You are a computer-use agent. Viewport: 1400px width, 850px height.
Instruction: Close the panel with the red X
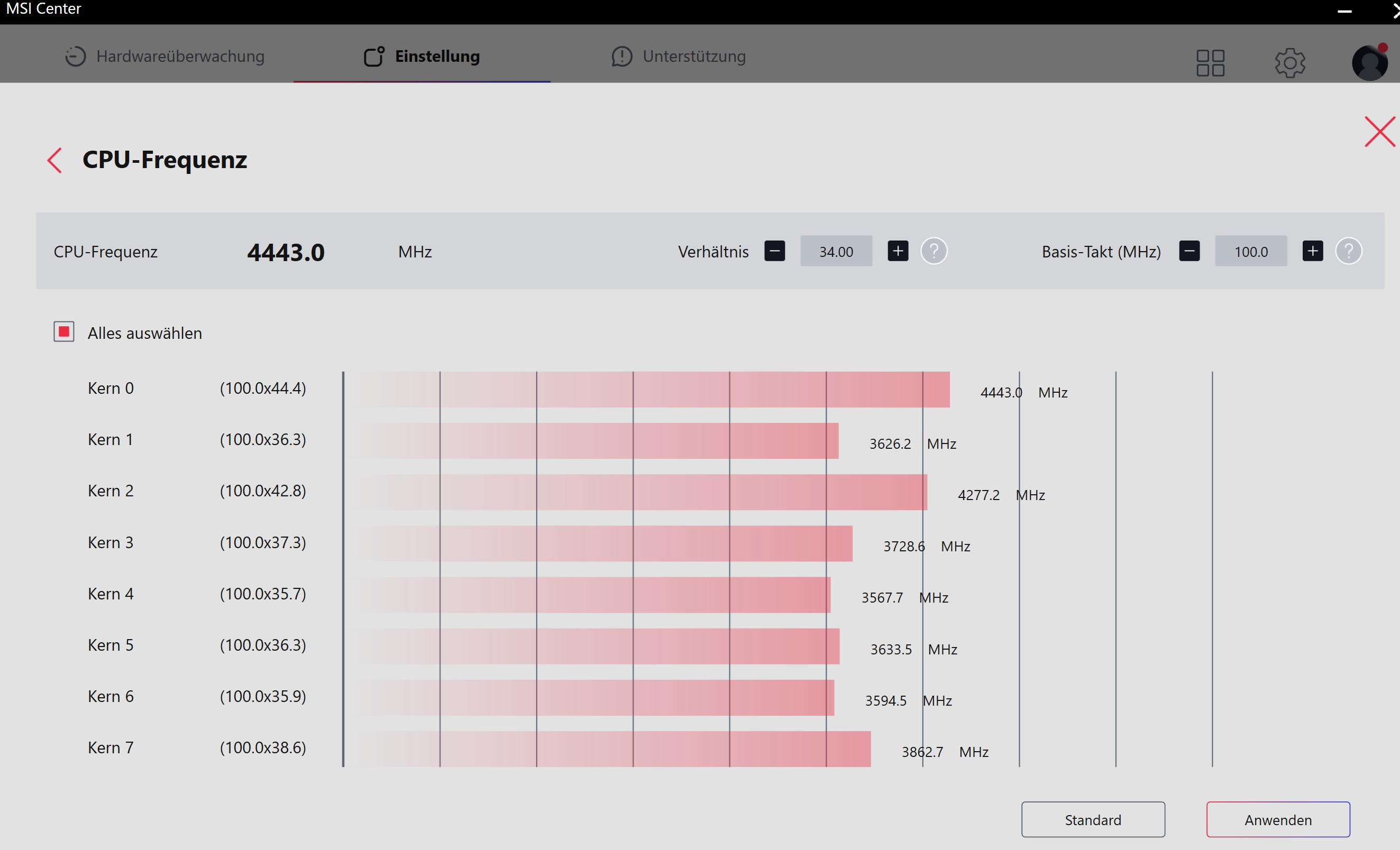click(x=1379, y=132)
